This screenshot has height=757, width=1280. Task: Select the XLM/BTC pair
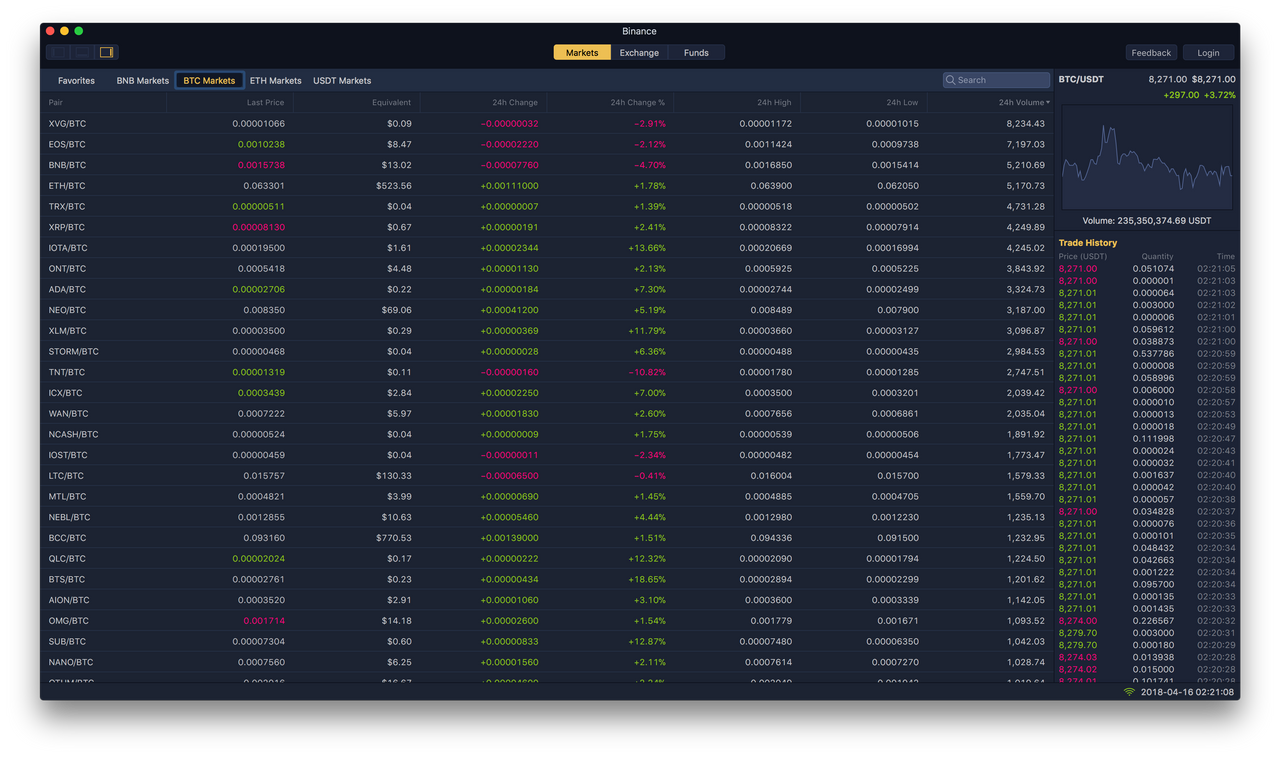547,331
